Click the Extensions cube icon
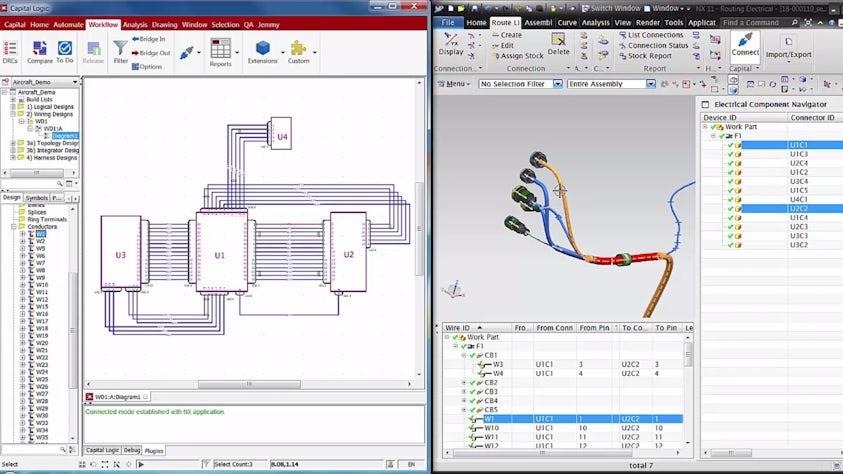 pyautogui.click(x=262, y=49)
